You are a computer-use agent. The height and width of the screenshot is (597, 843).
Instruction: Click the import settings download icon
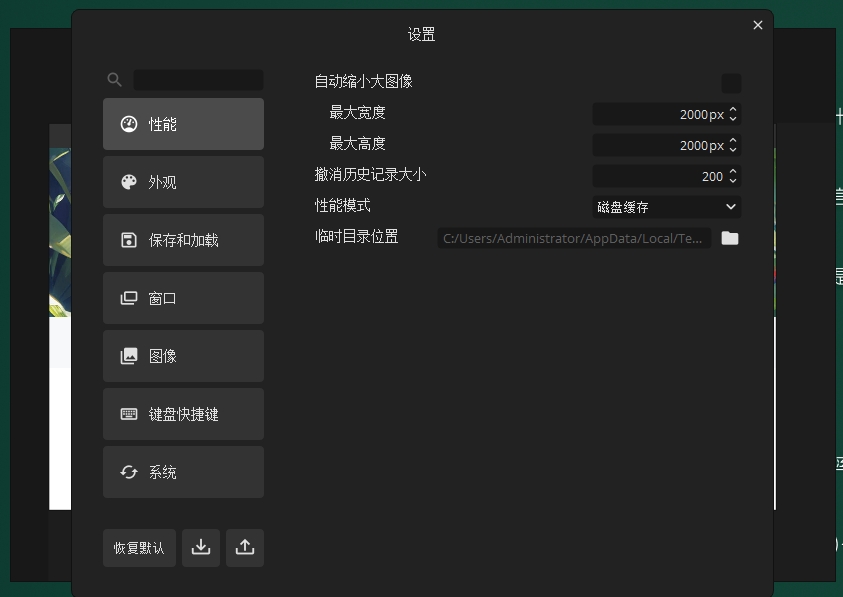click(201, 548)
